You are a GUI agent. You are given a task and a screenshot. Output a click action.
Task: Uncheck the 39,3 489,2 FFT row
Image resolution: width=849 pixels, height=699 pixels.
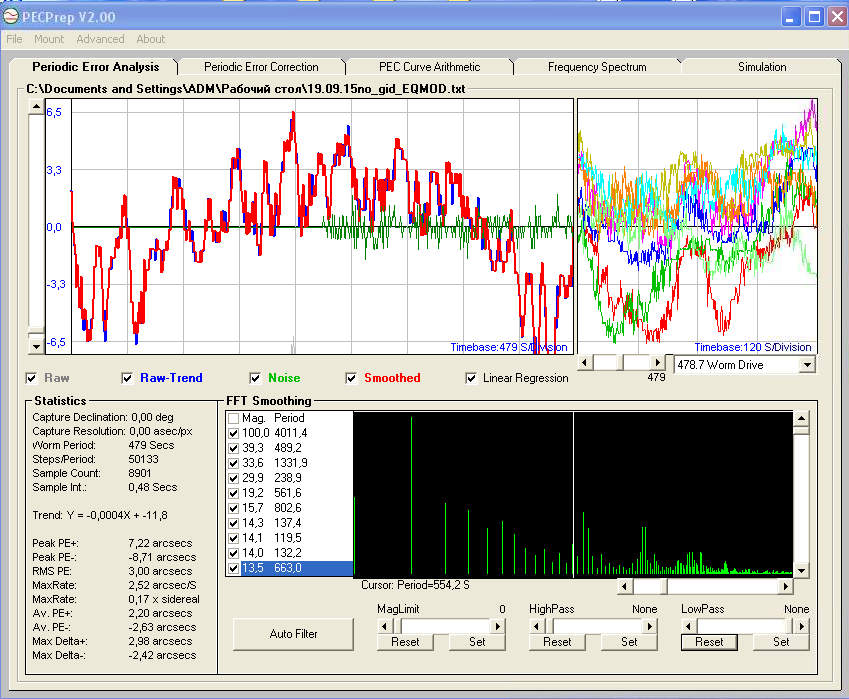(x=233, y=448)
